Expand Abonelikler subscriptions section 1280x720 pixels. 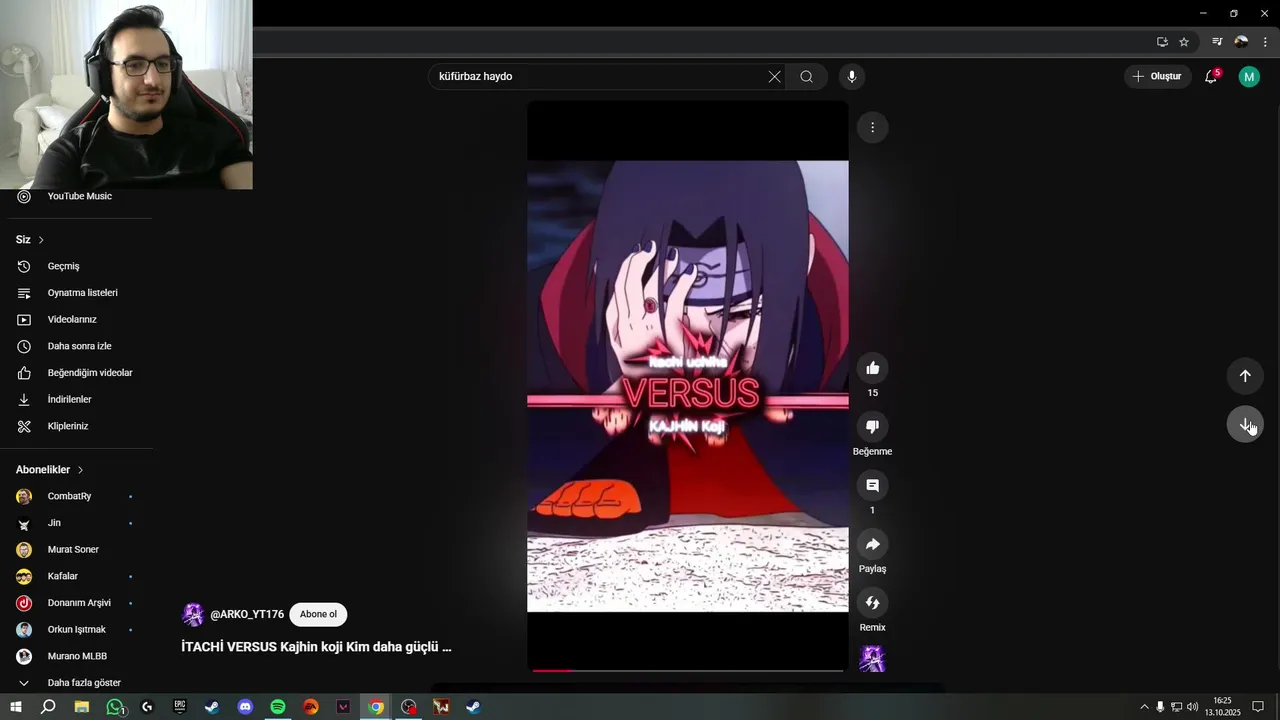(x=50, y=470)
